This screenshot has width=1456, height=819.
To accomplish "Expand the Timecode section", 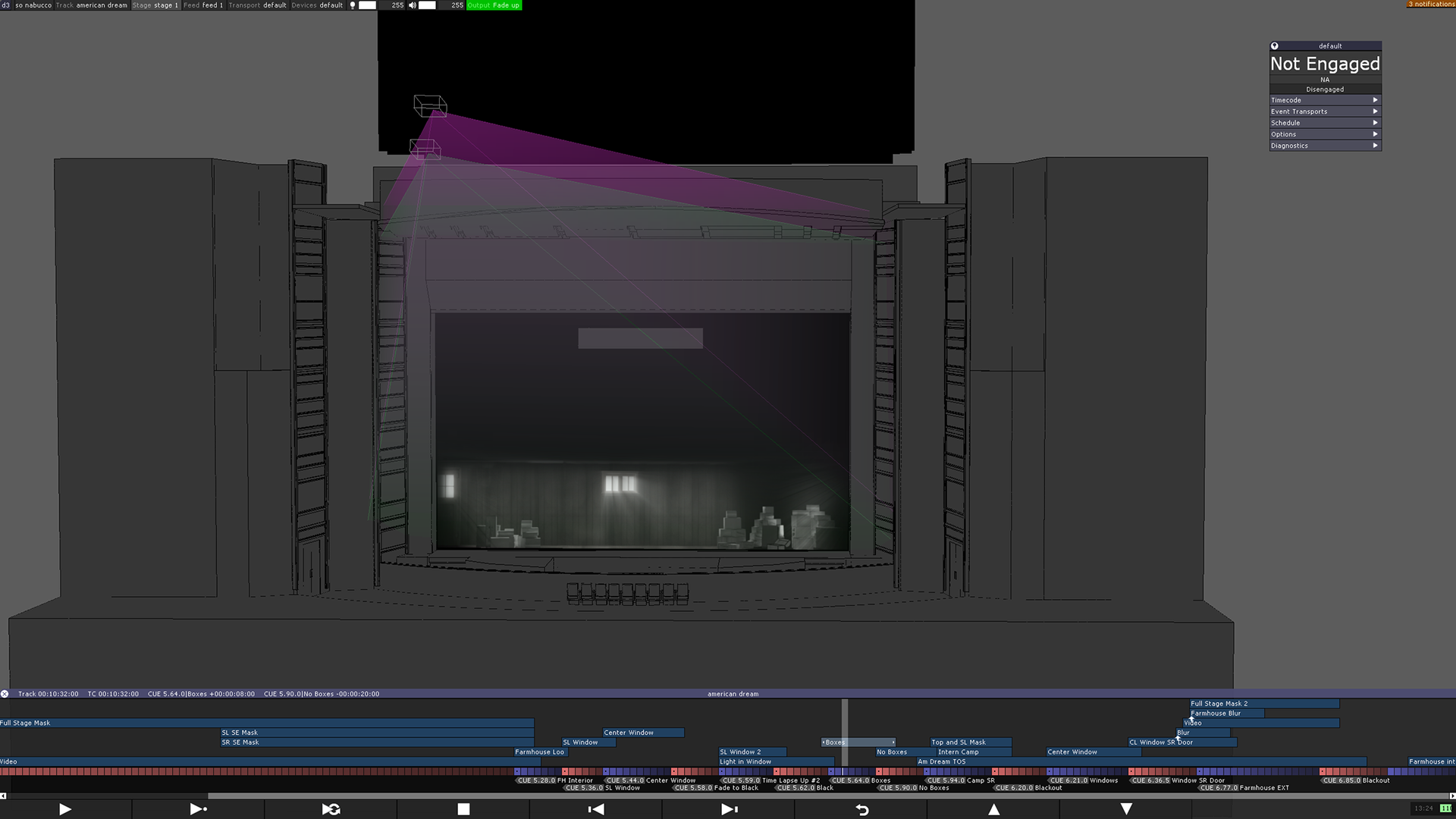I will click(x=1325, y=100).
